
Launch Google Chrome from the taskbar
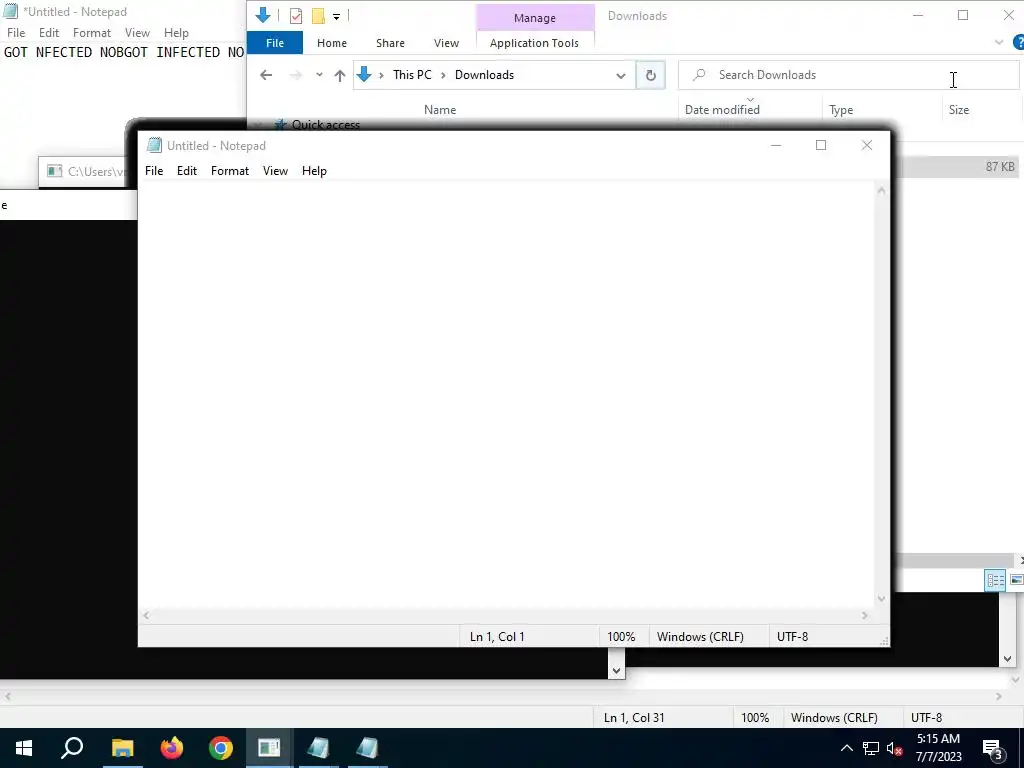coord(221,748)
